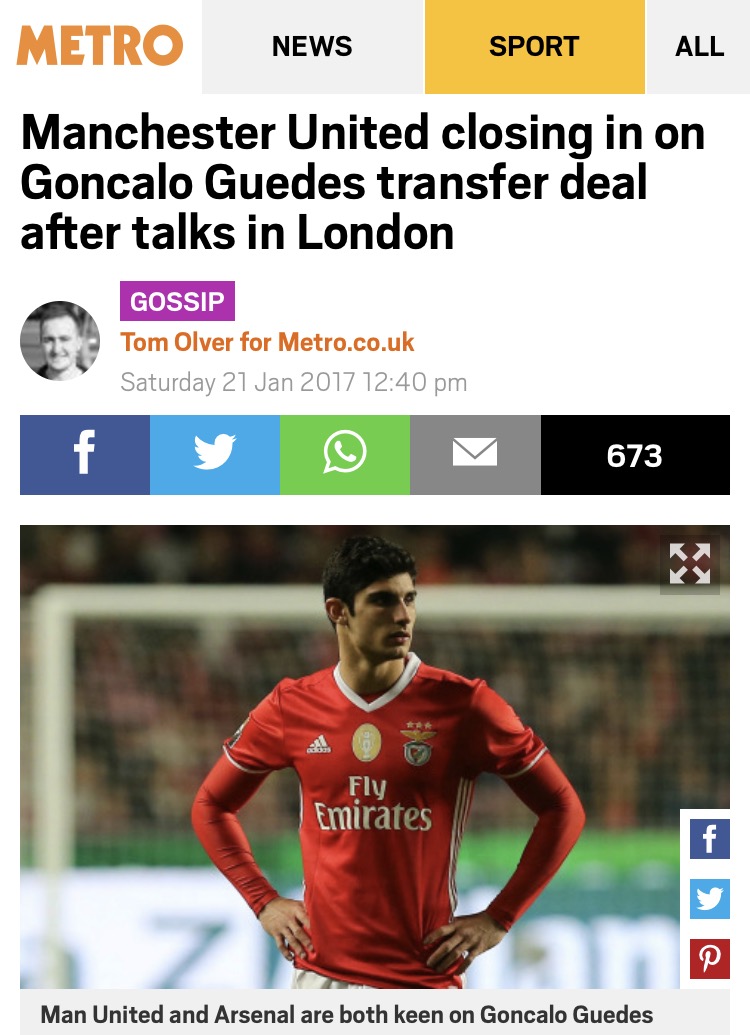The image size is (750, 1035).
Task: Click the Manchester United article headline
Action: (x=363, y=183)
